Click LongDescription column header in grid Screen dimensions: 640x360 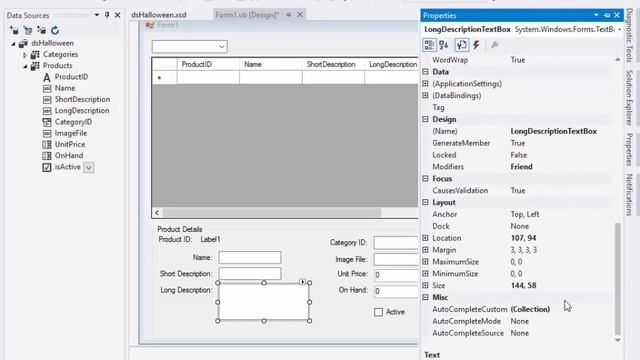click(392, 64)
